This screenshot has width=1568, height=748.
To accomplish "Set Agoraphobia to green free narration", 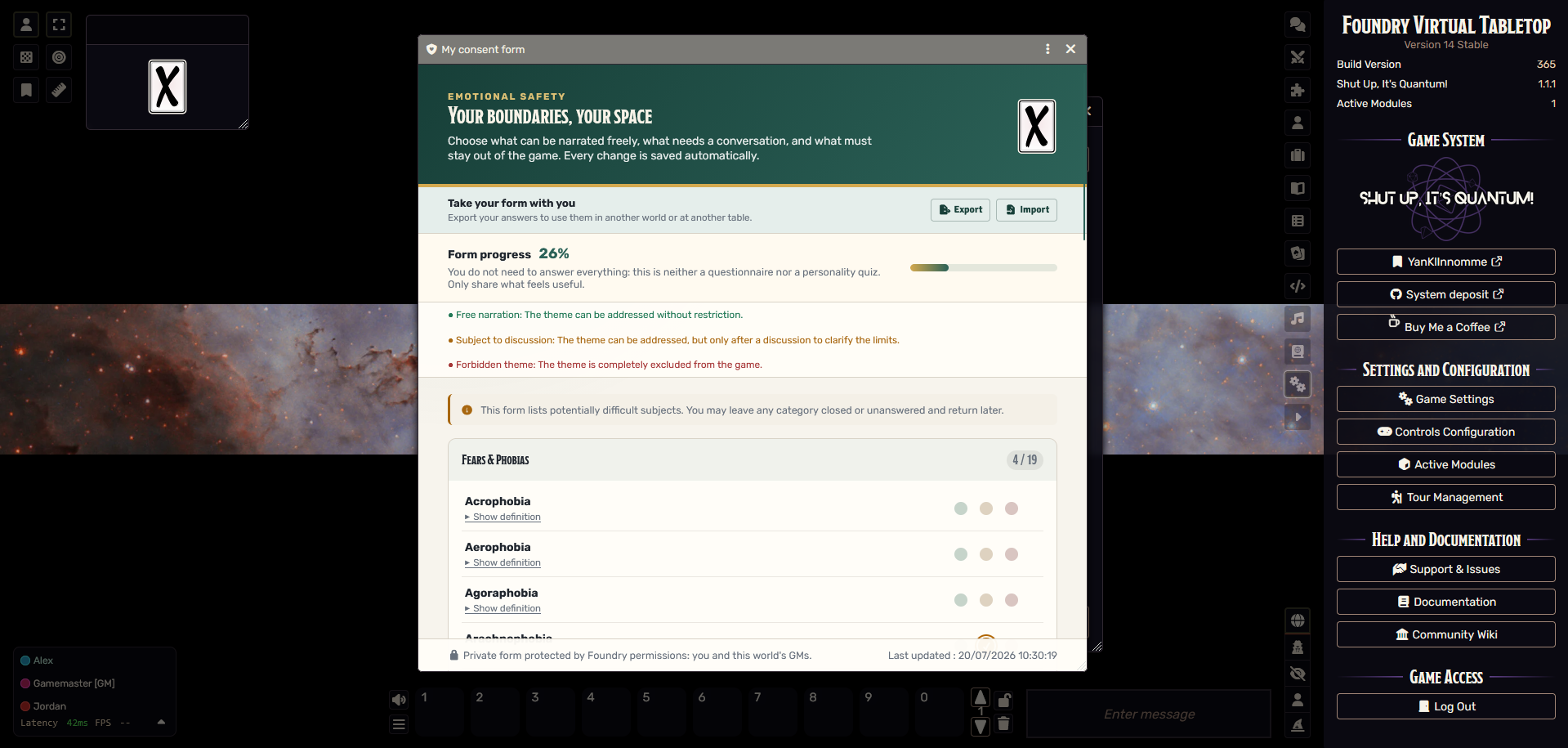I will (x=961, y=600).
